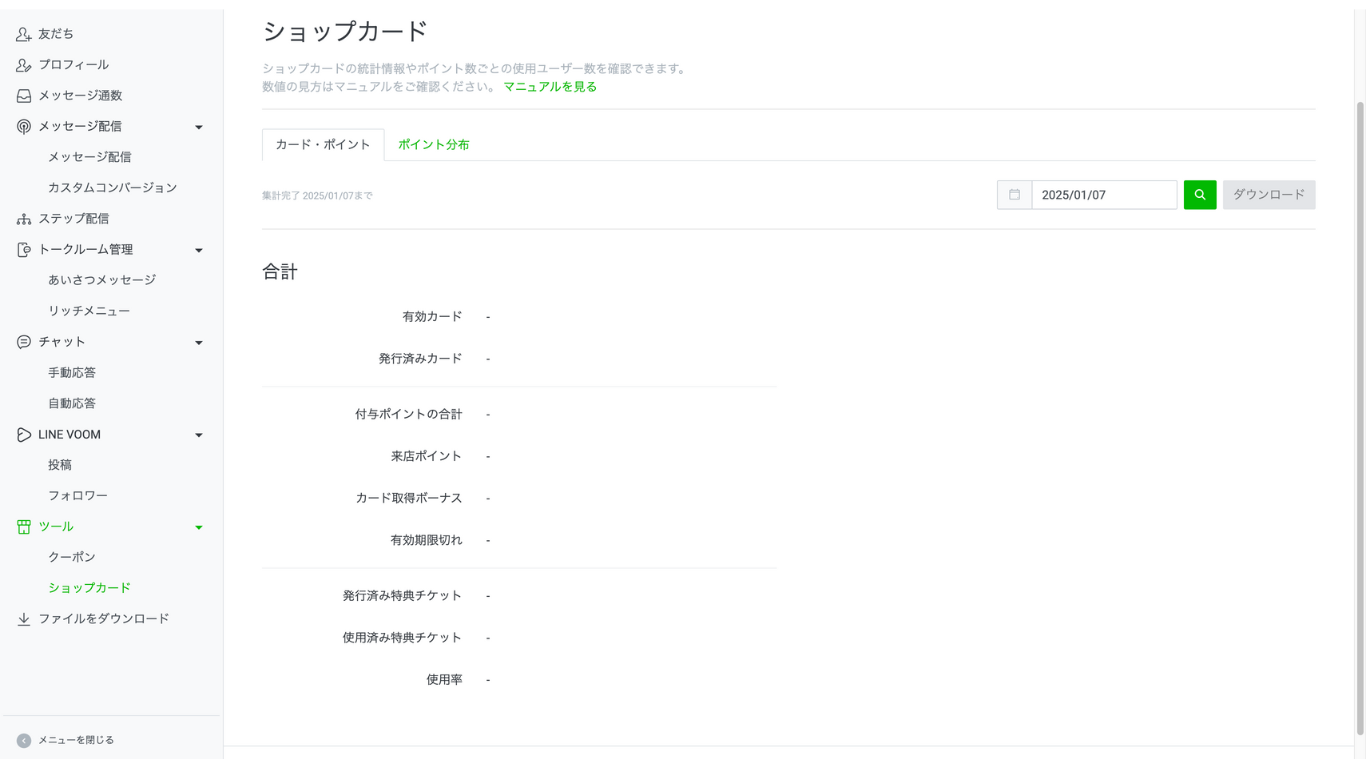
Task: Click the 合計 section heading
Action: coord(280,272)
